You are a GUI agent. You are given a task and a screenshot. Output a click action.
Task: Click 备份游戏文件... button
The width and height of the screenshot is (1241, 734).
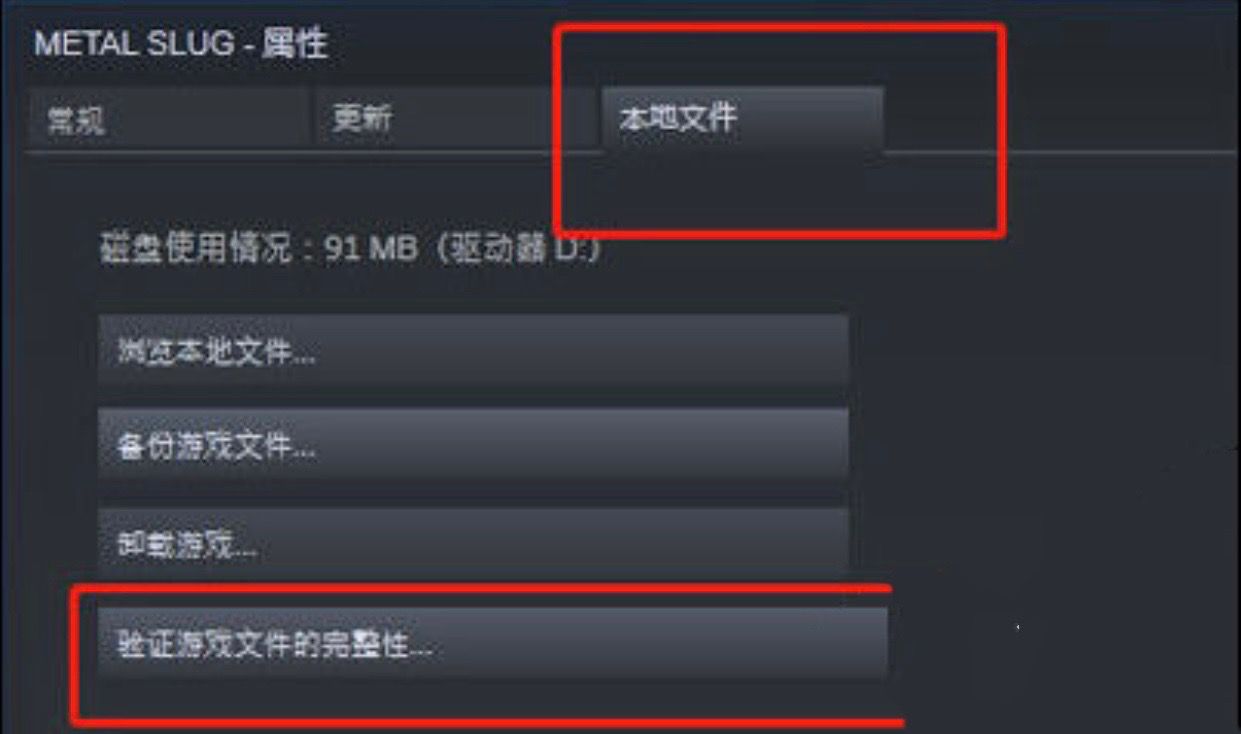(473, 446)
